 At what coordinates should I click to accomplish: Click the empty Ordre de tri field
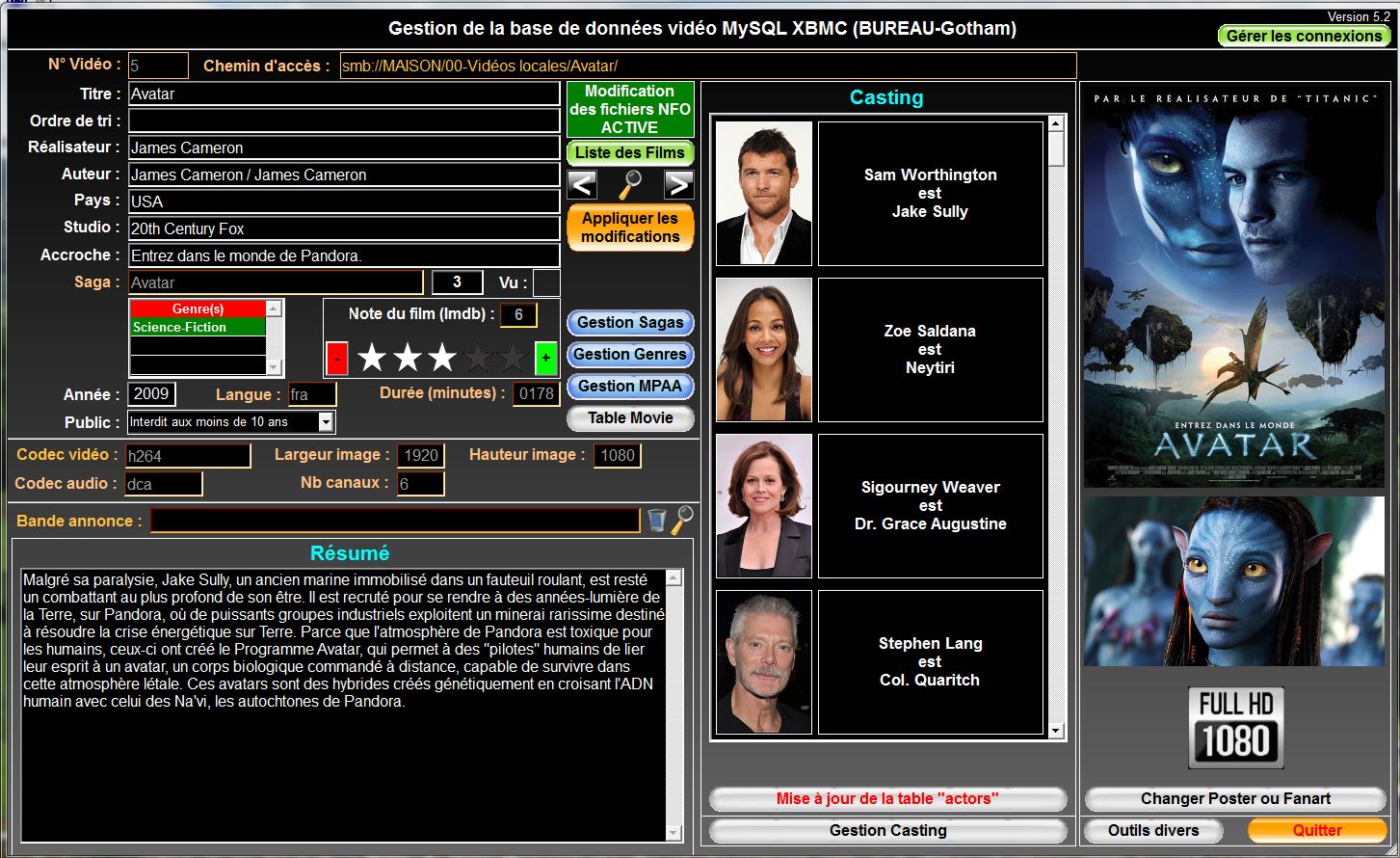pos(344,121)
